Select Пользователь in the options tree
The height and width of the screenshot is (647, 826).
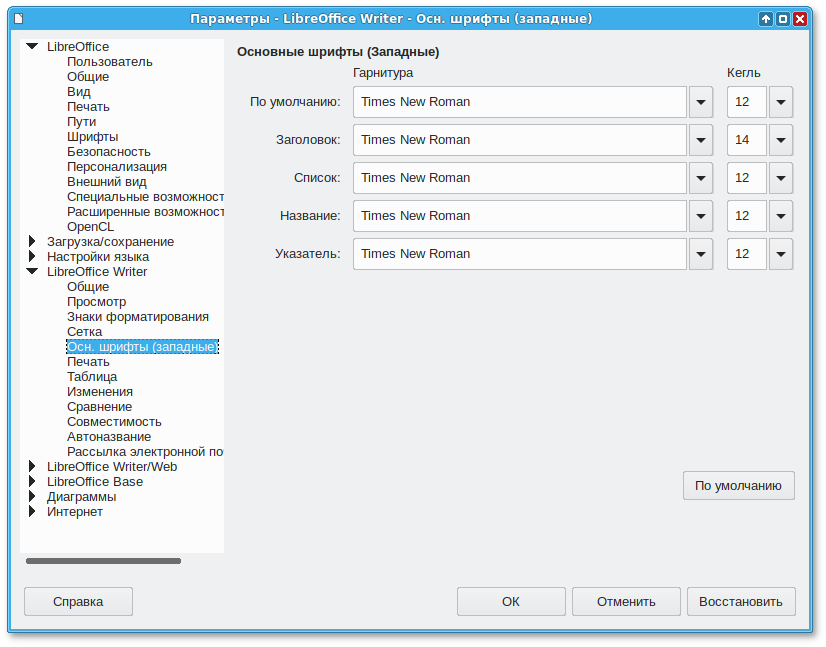pyautogui.click(x=110, y=62)
